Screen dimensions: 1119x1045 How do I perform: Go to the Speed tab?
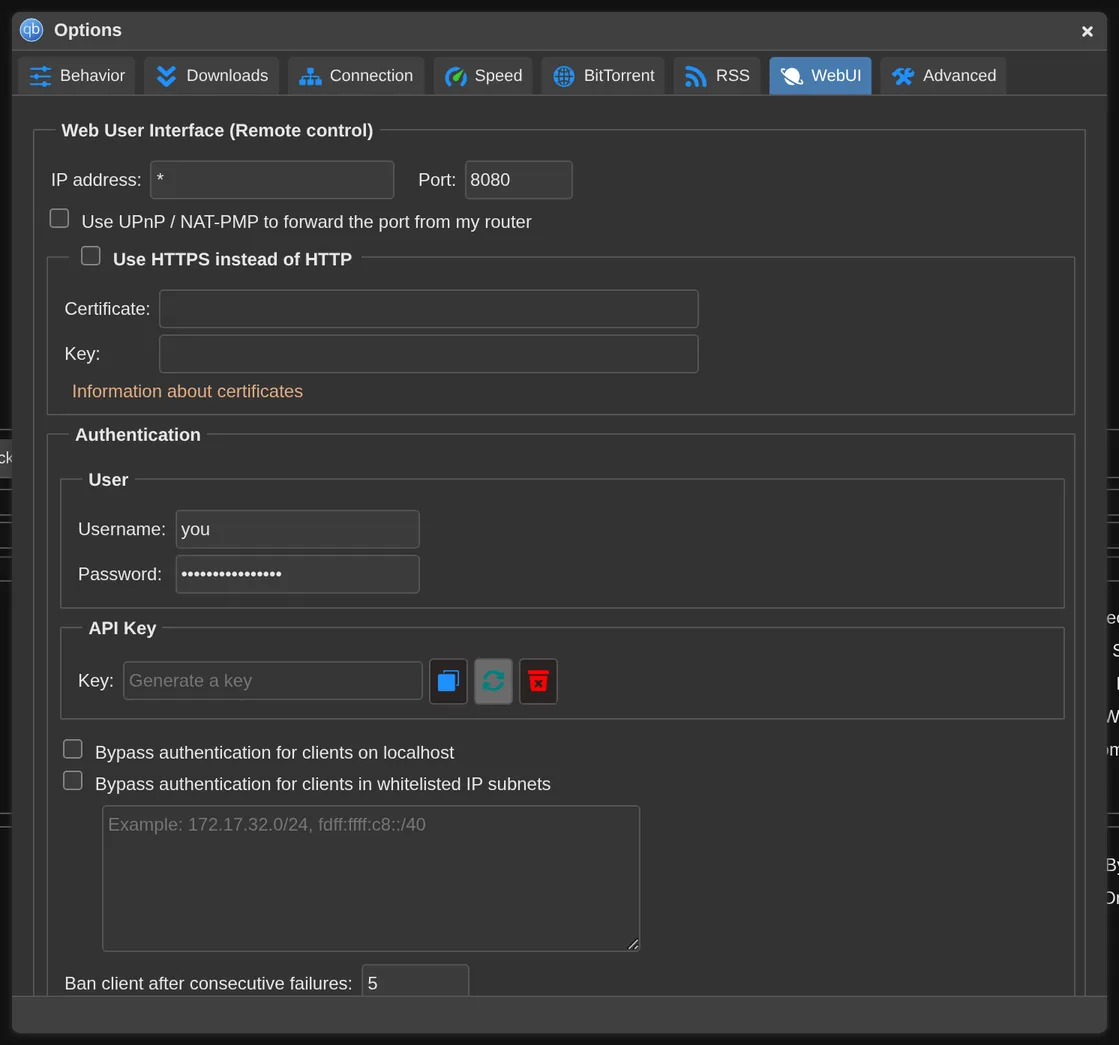pos(483,76)
